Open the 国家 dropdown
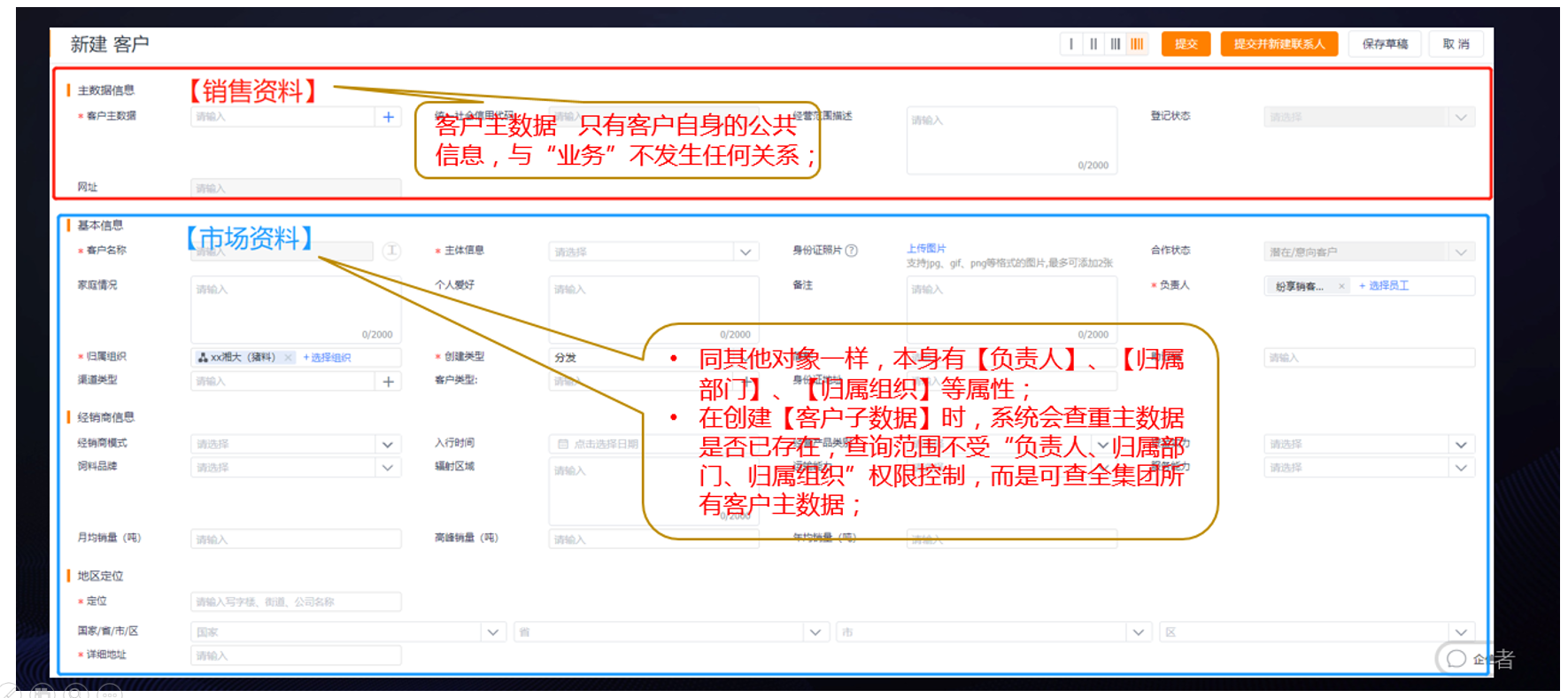This screenshot has width=1568, height=698. pyautogui.click(x=349, y=632)
